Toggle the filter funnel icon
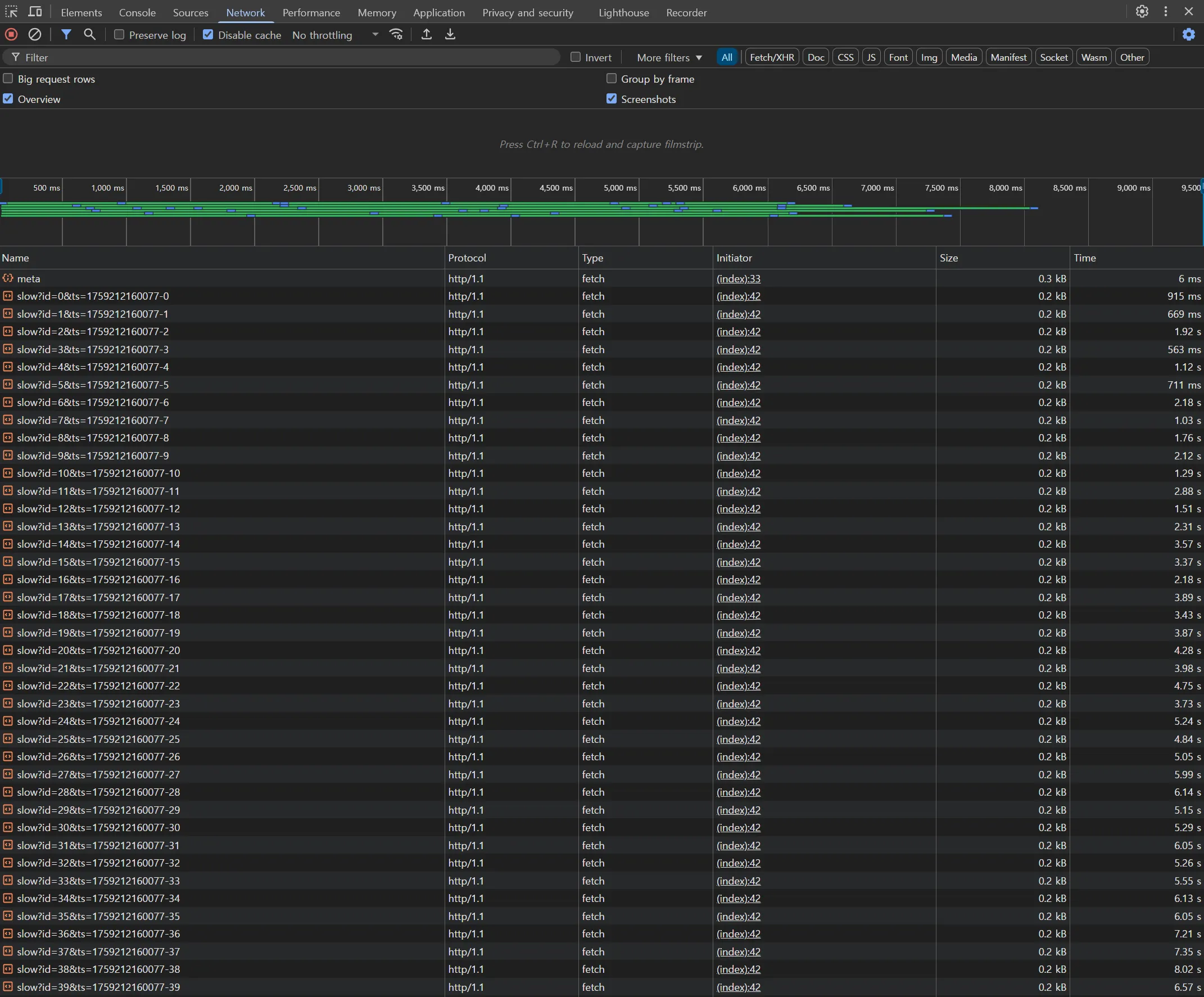Image resolution: width=1204 pixels, height=997 pixels. [66, 34]
